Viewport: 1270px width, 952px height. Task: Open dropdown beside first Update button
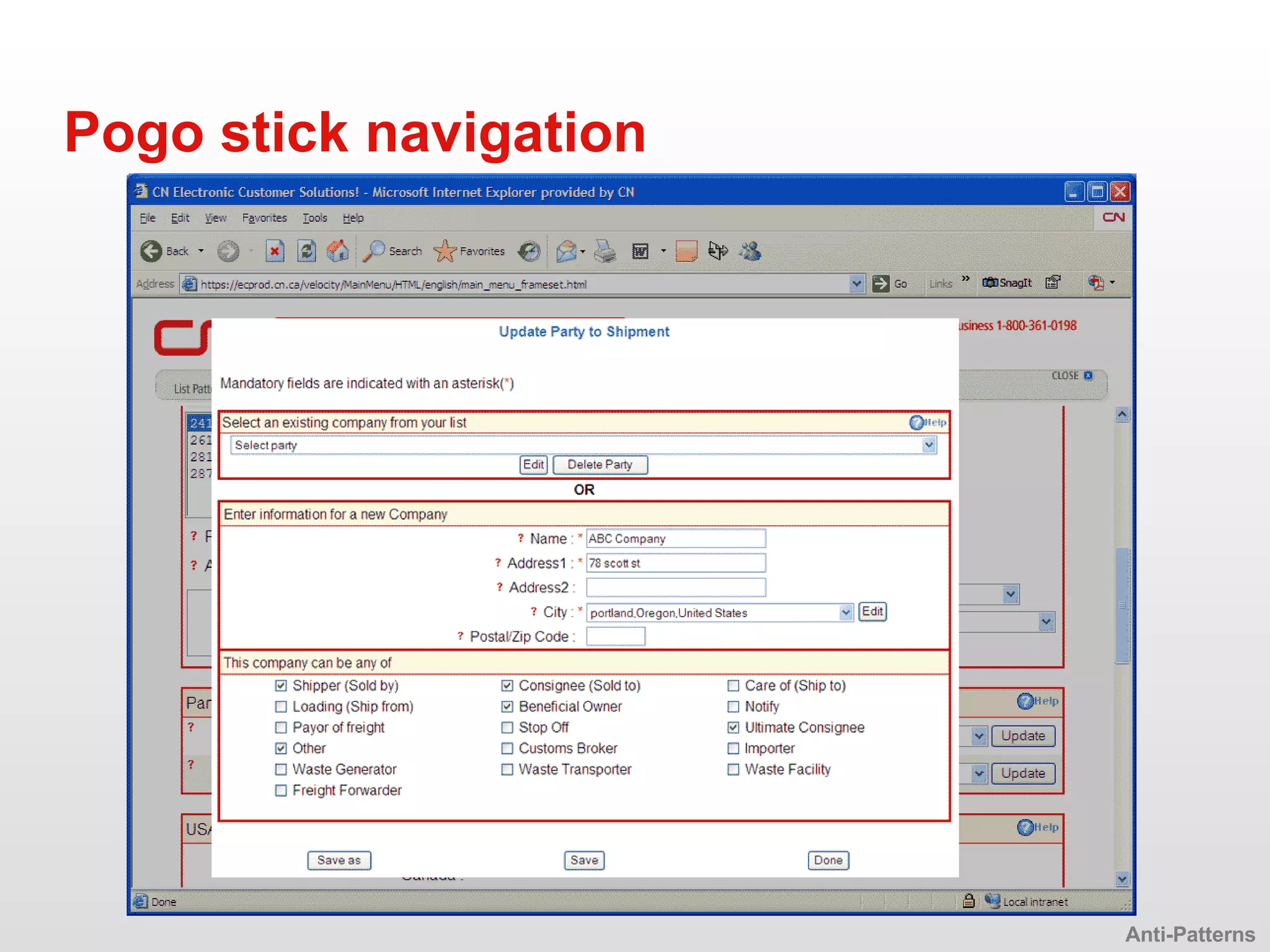979,736
